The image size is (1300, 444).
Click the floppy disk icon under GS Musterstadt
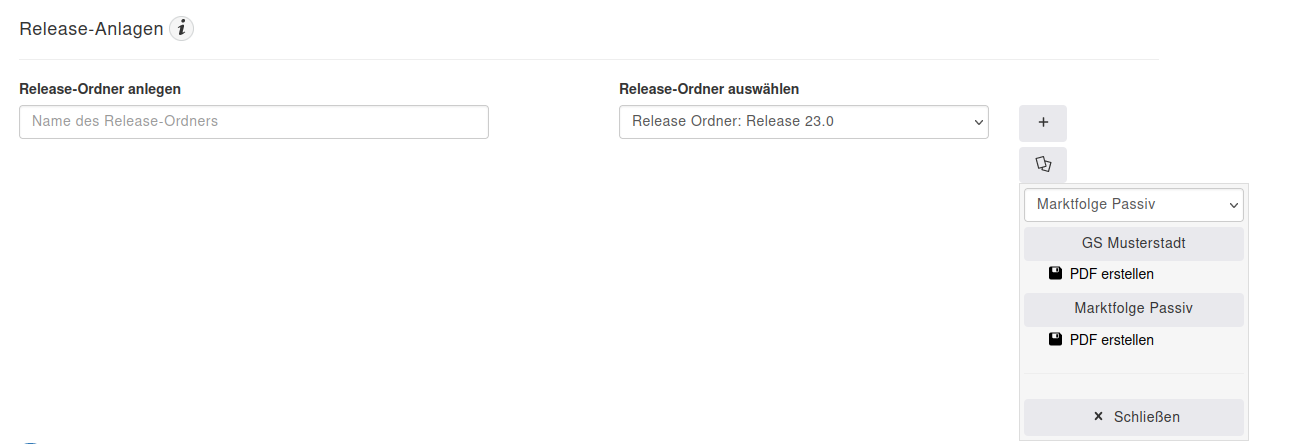[x=1055, y=273]
